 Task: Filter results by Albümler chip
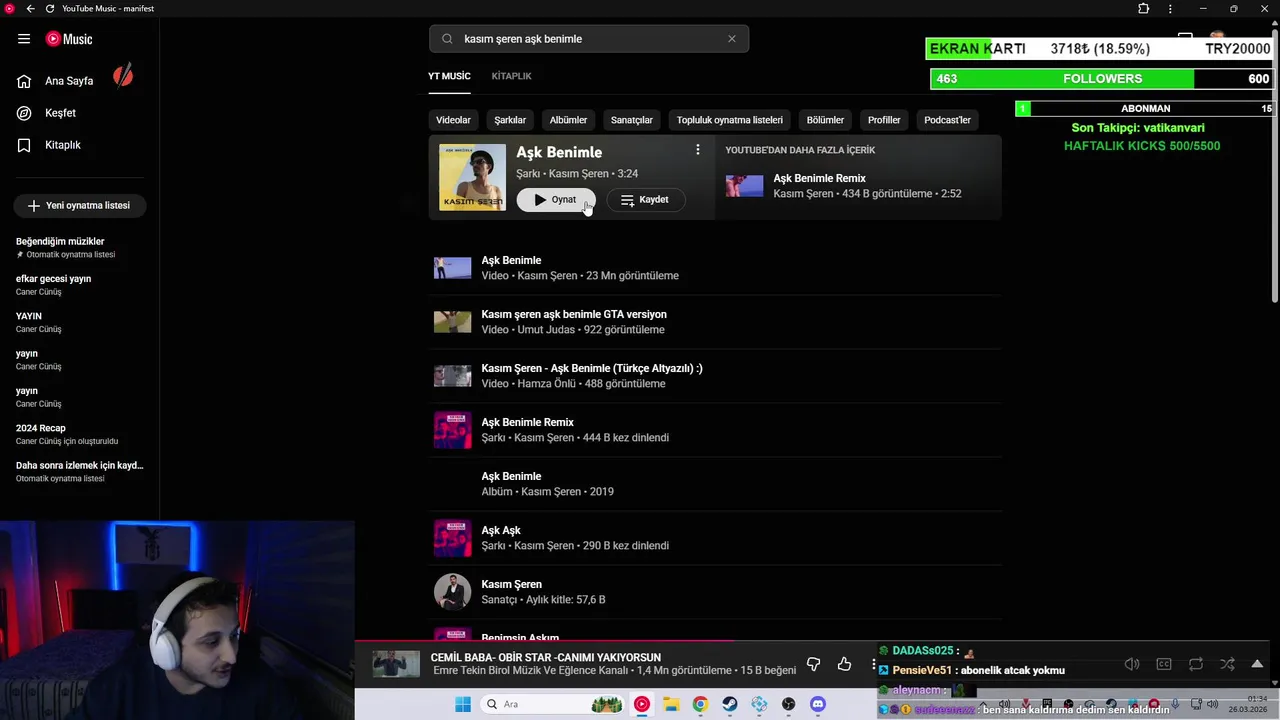(x=568, y=120)
